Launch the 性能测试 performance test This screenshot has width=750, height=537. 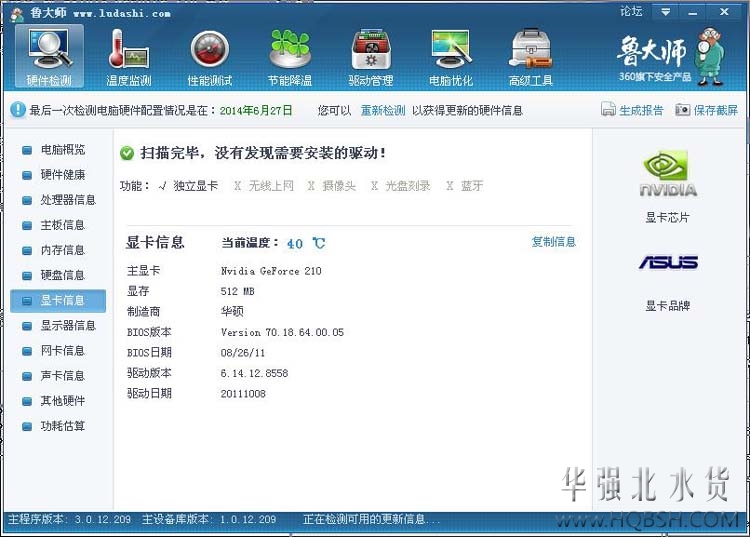[x=210, y=56]
